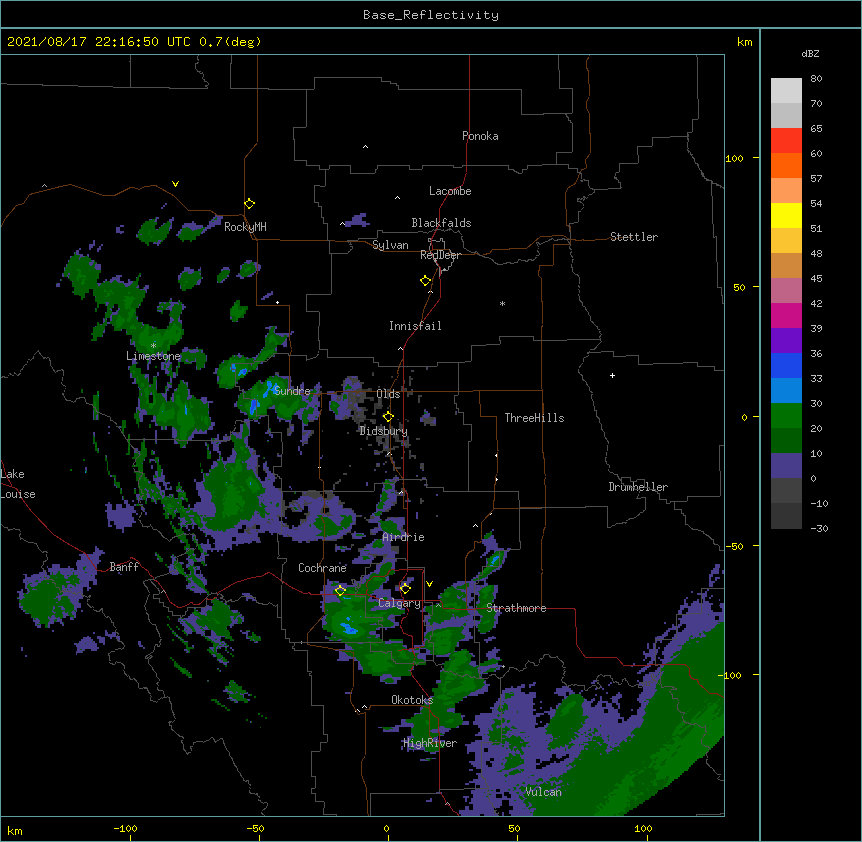Click the yellow diamond marker between Olds and Didsbury
Screen dimensions: 862x842
pos(388,417)
